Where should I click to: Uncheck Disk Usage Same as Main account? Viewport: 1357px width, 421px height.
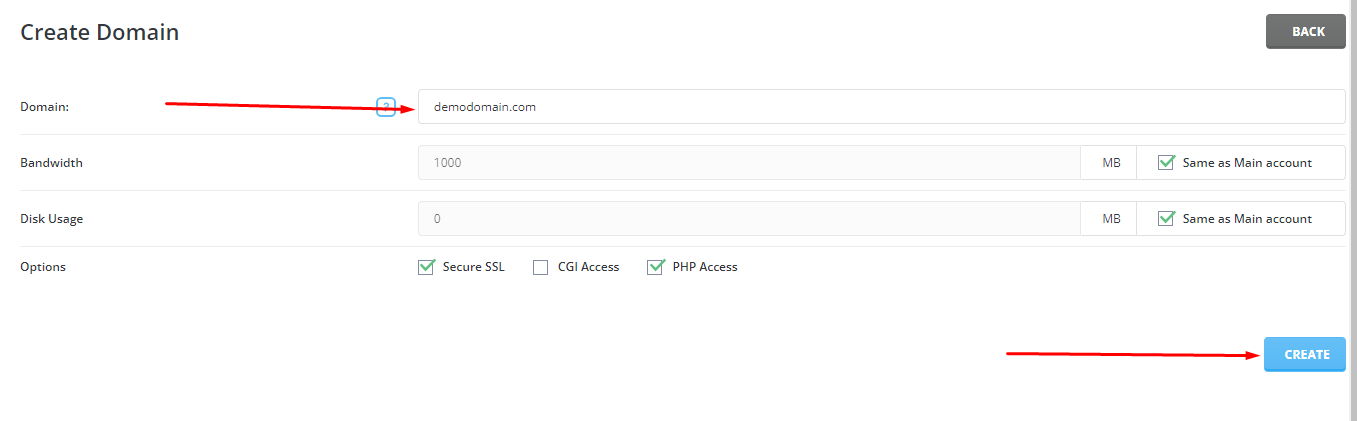tap(1166, 218)
